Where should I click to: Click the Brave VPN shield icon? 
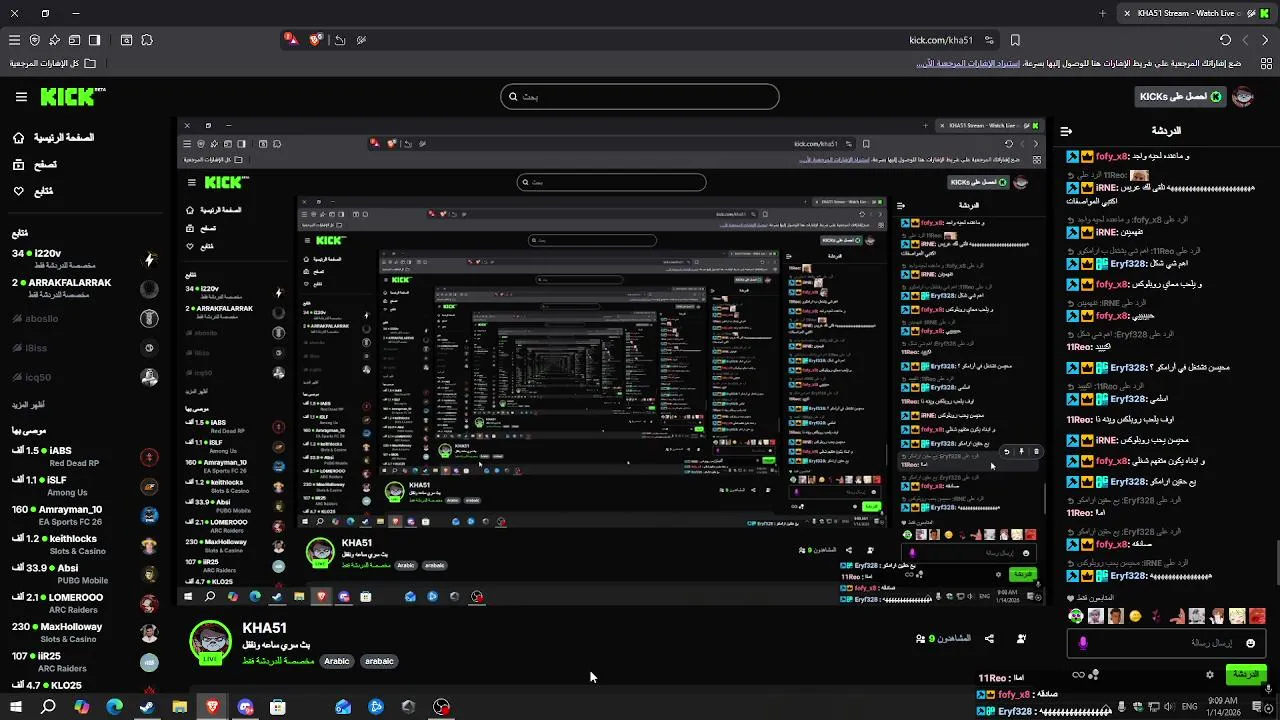coord(35,40)
